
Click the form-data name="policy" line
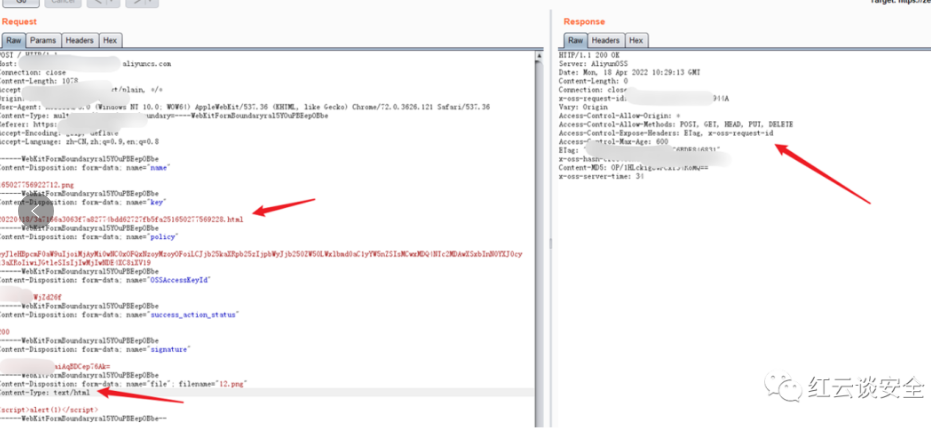point(88,237)
